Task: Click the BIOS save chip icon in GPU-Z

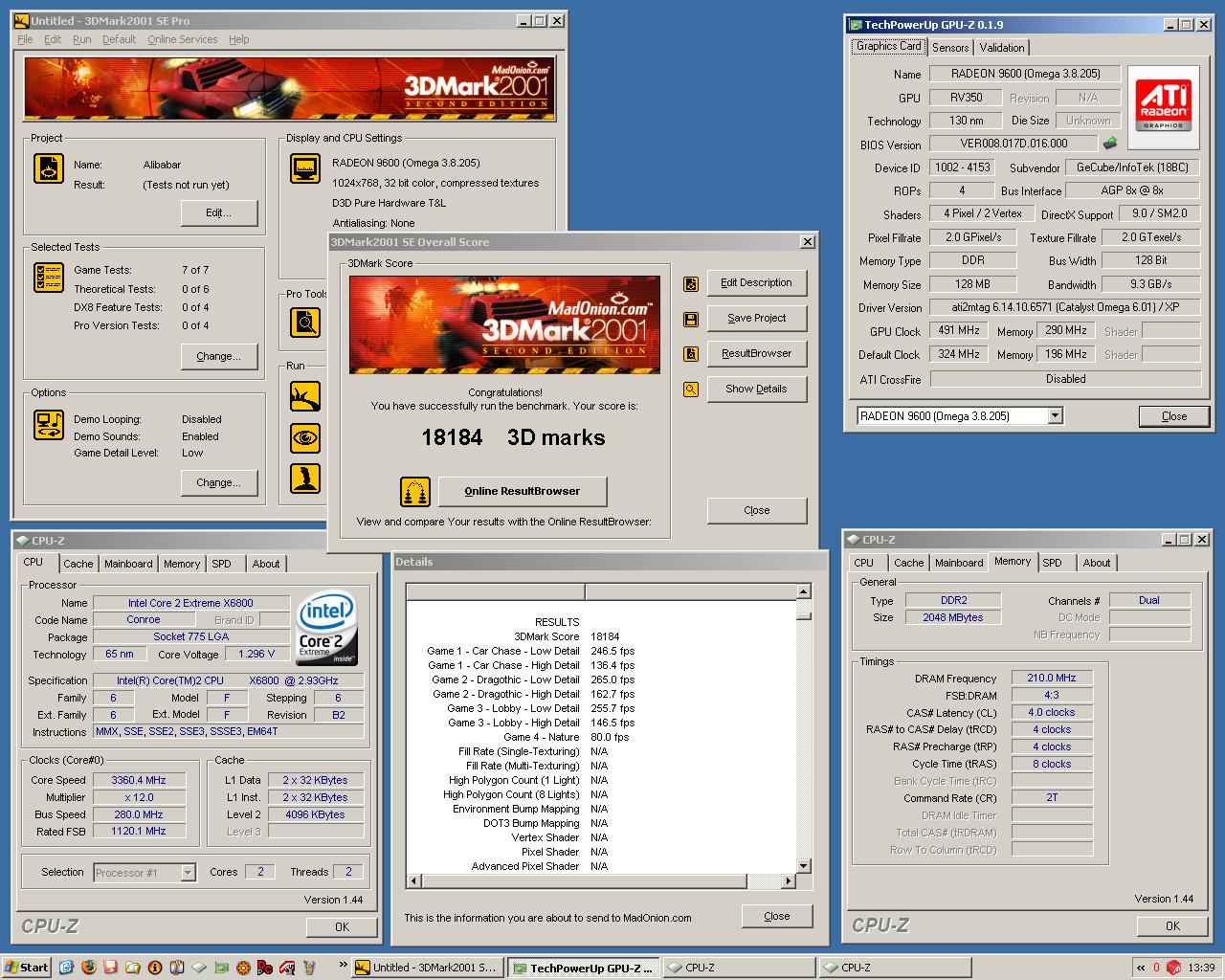Action: coord(1110,145)
